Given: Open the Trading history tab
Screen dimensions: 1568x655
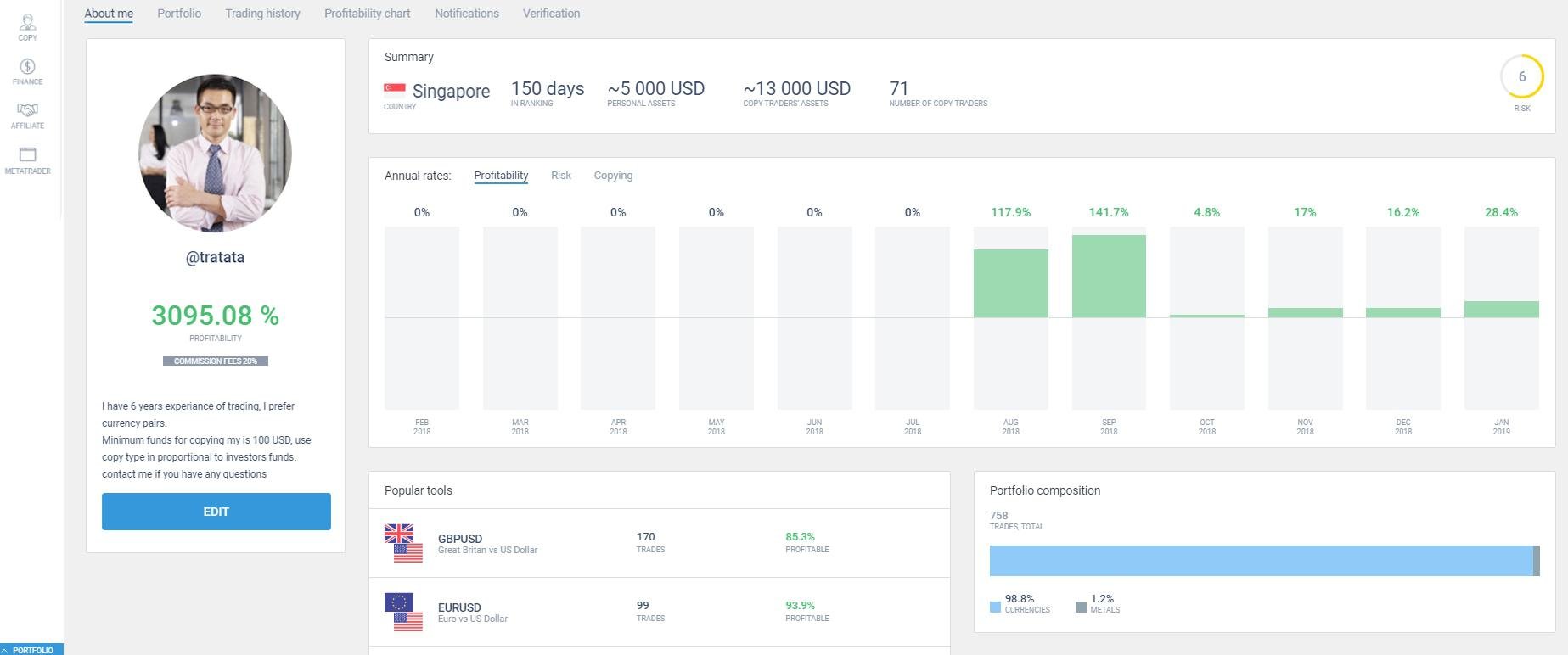Looking at the screenshot, I should (262, 14).
